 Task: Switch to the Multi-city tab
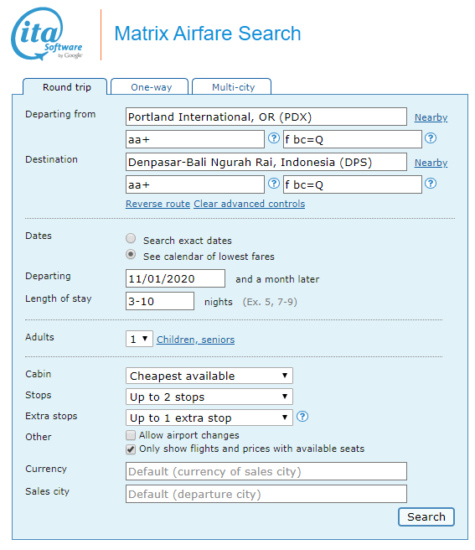232,87
